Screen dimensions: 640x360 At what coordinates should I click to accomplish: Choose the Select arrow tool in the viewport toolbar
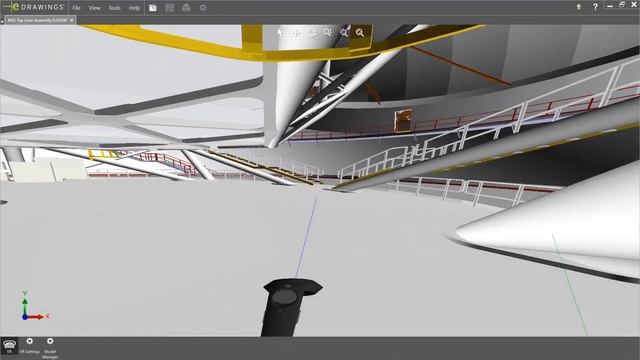280,33
